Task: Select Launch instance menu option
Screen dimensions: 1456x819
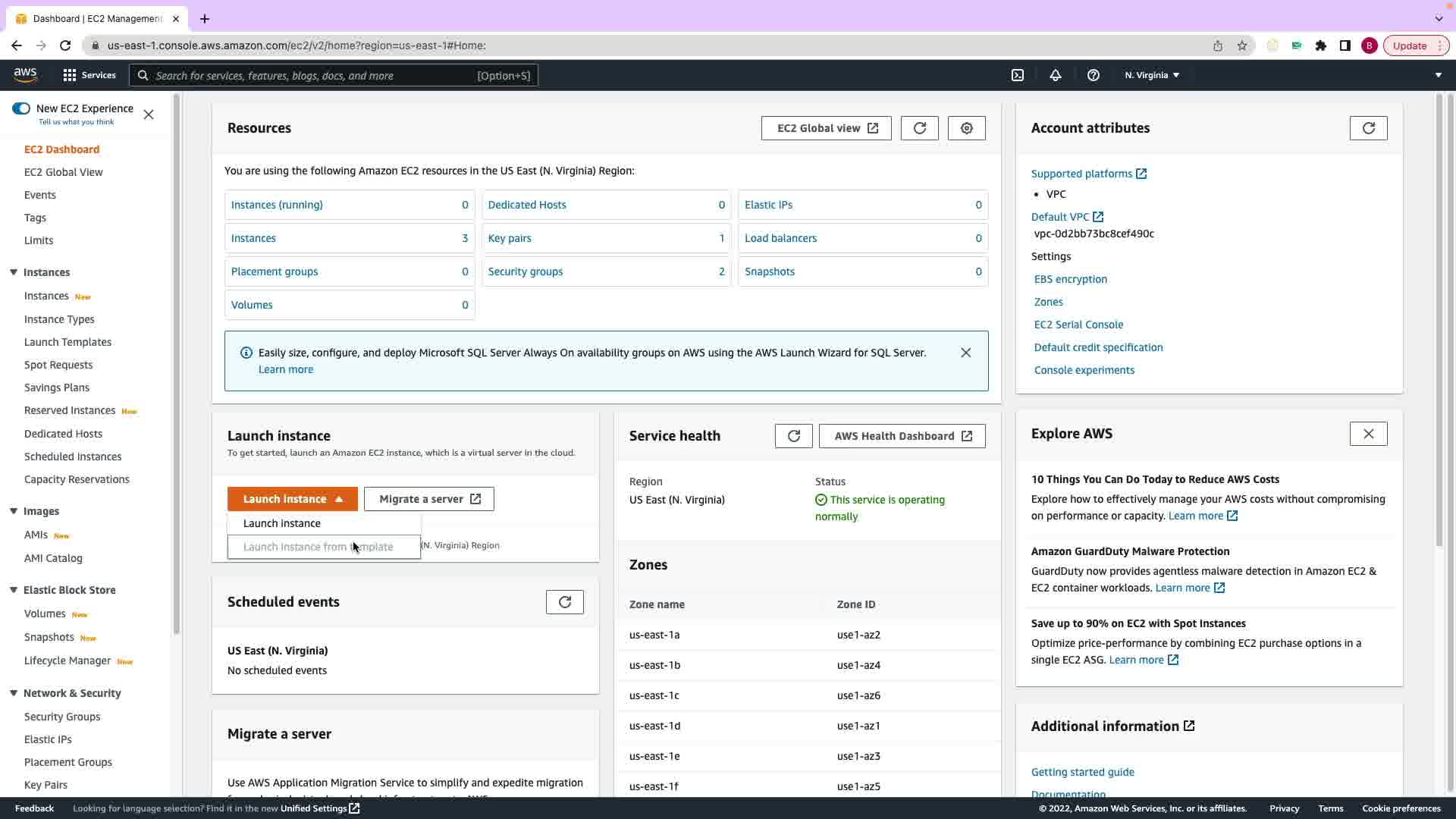Action: click(x=282, y=523)
